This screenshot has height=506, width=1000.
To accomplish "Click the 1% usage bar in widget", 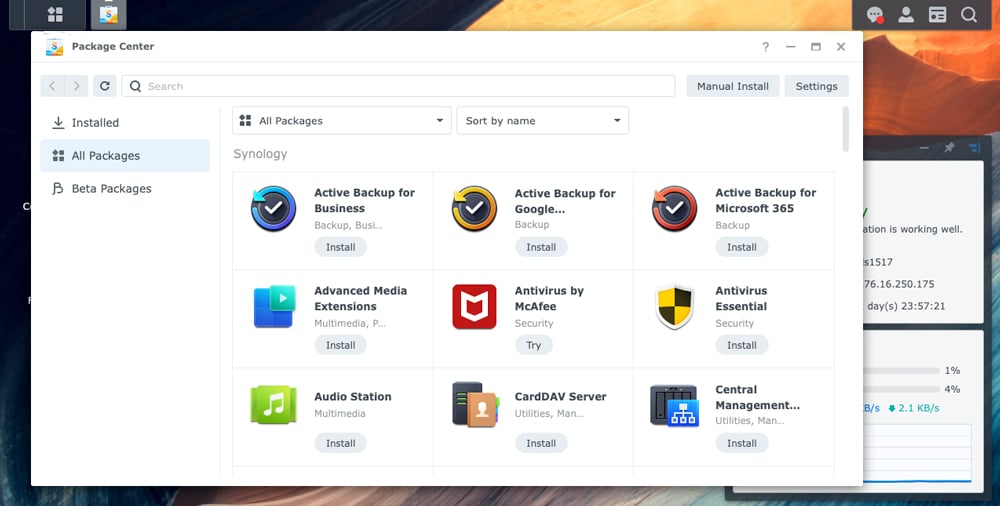I will 901,370.
